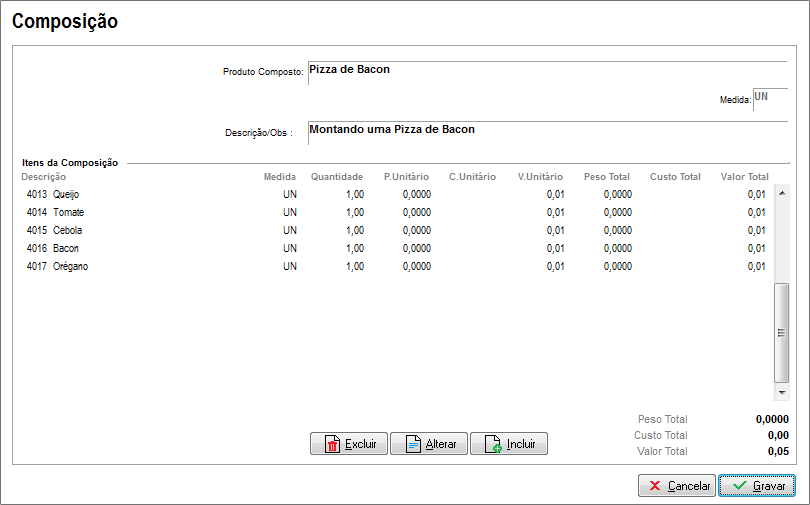Click the Descrição column header
The height and width of the screenshot is (505, 810).
point(44,177)
